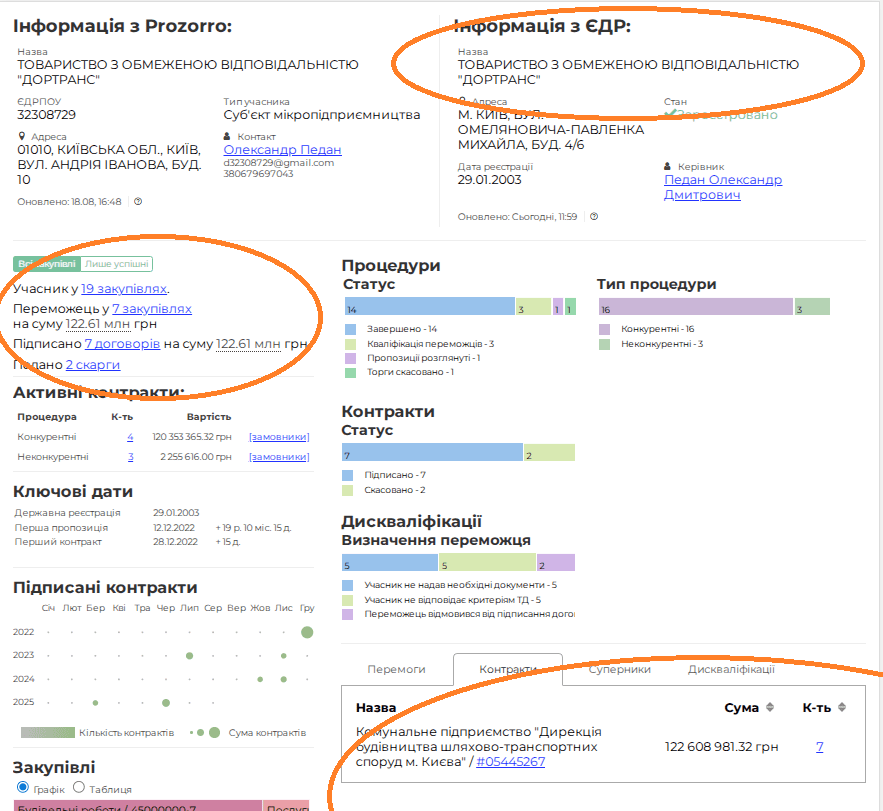Click the person icon next to Керівник
The image size is (883, 811).
[668, 166]
